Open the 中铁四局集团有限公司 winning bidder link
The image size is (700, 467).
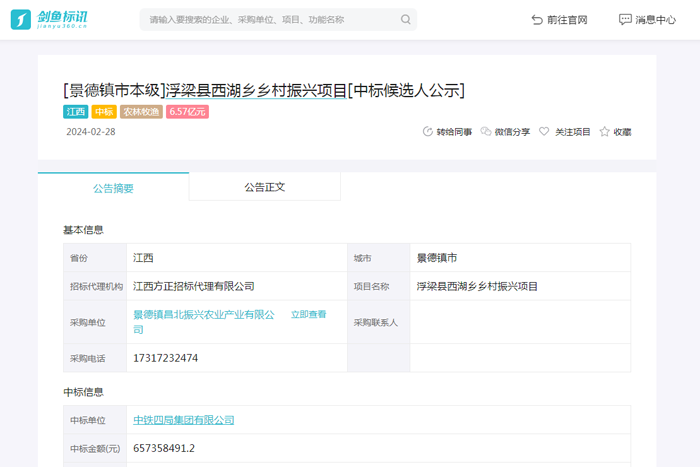tap(184, 420)
